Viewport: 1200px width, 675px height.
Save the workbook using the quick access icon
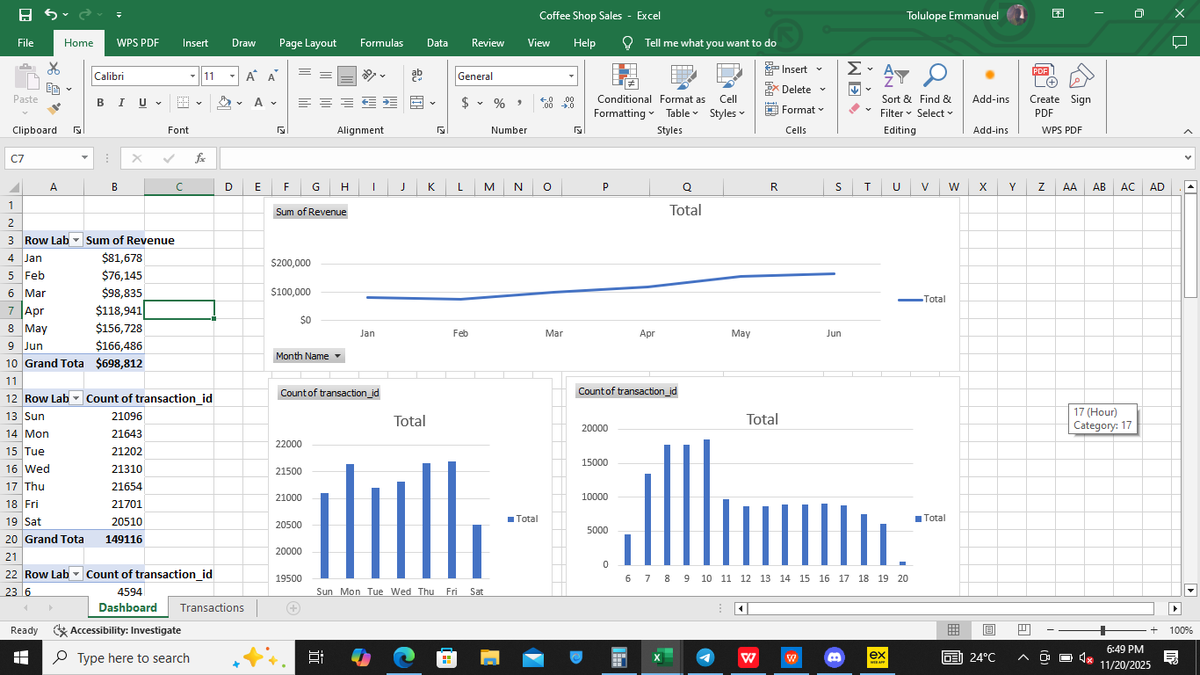coord(23,15)
